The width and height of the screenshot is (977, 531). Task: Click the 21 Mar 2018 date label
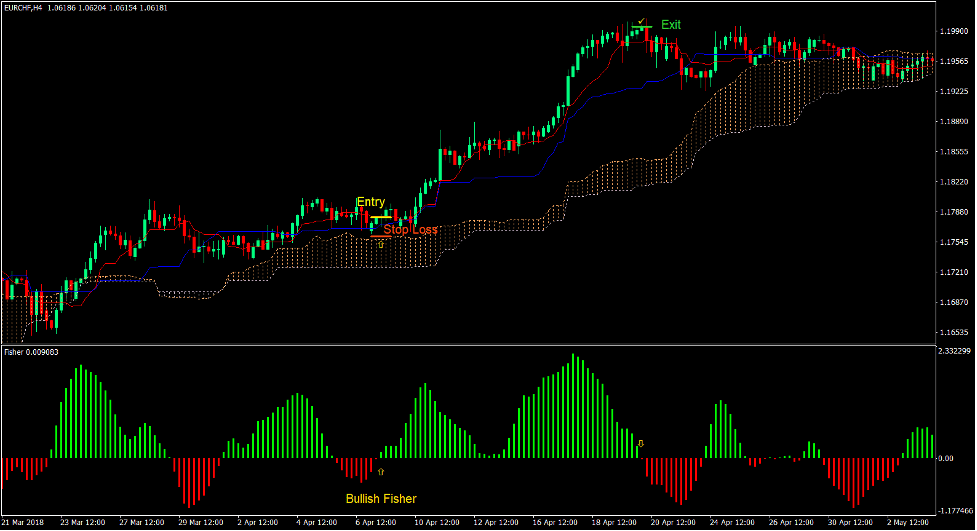coord(23,522)
